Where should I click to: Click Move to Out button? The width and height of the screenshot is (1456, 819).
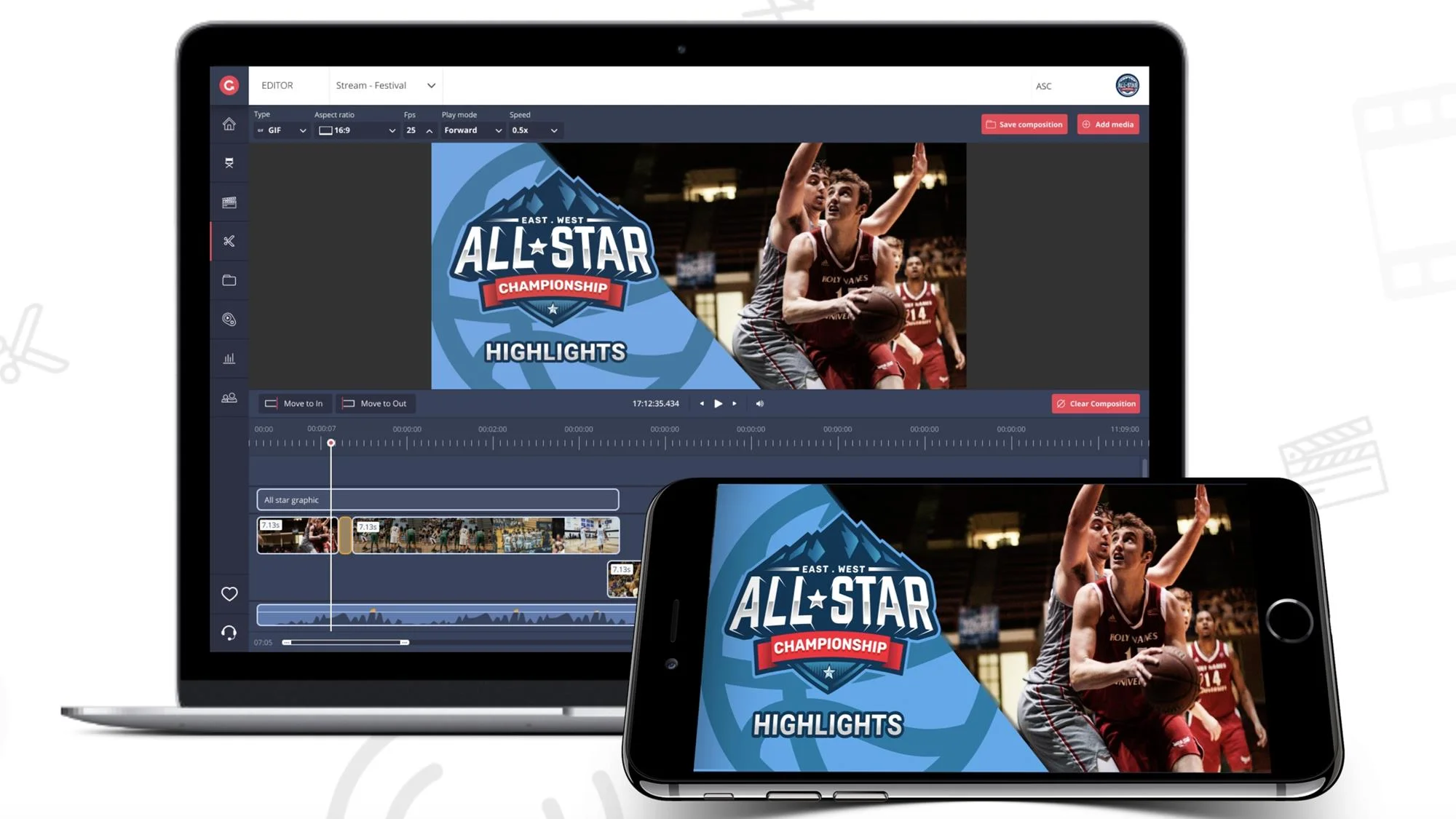point(375,403)
